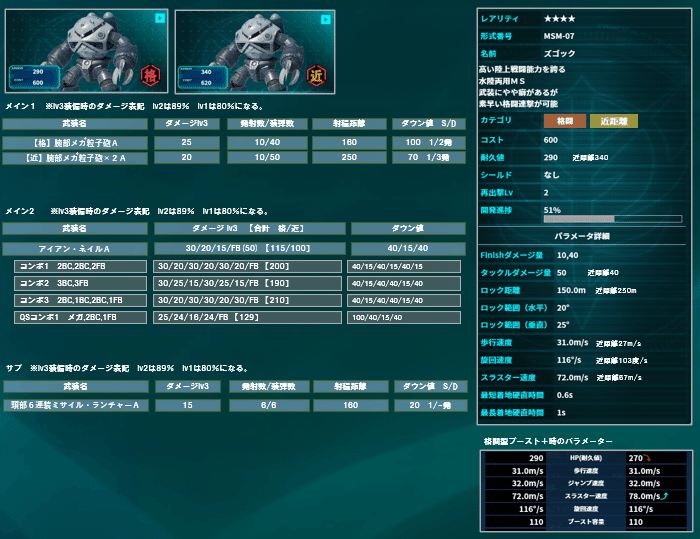Click the 10/50 ammo cell
This screenshot has width=700, height=539.
(x=267, y=157)
